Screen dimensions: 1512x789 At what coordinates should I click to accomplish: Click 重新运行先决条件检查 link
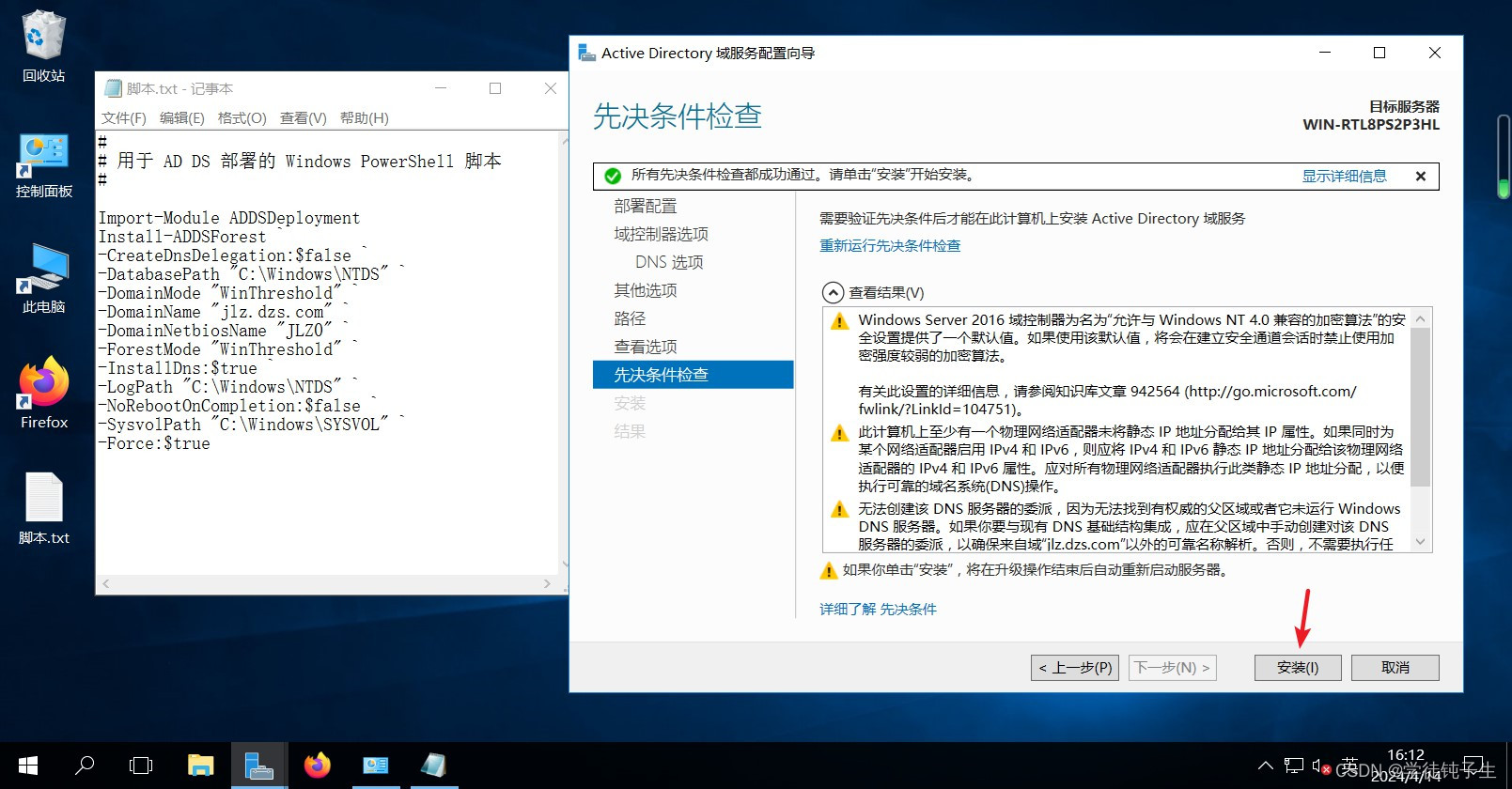890,245
